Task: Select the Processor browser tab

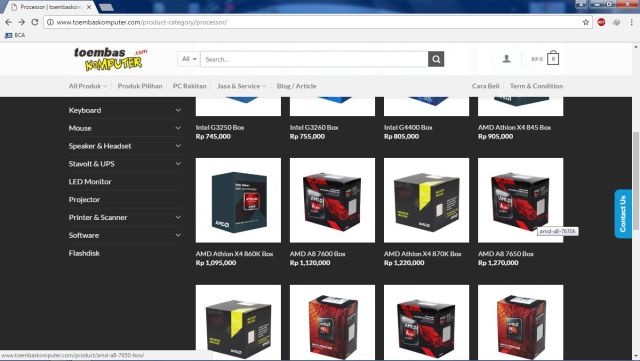Action: (51, 7)
